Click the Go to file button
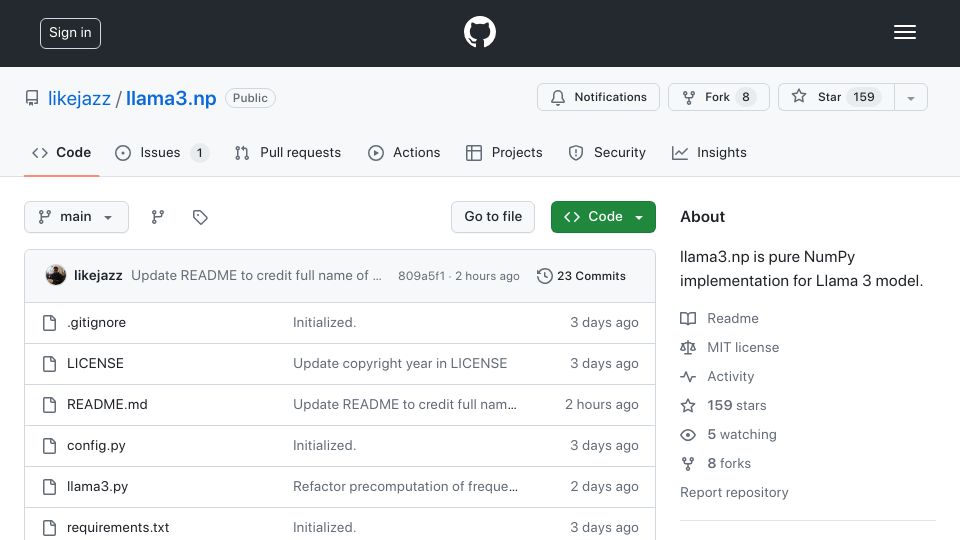 493,217
